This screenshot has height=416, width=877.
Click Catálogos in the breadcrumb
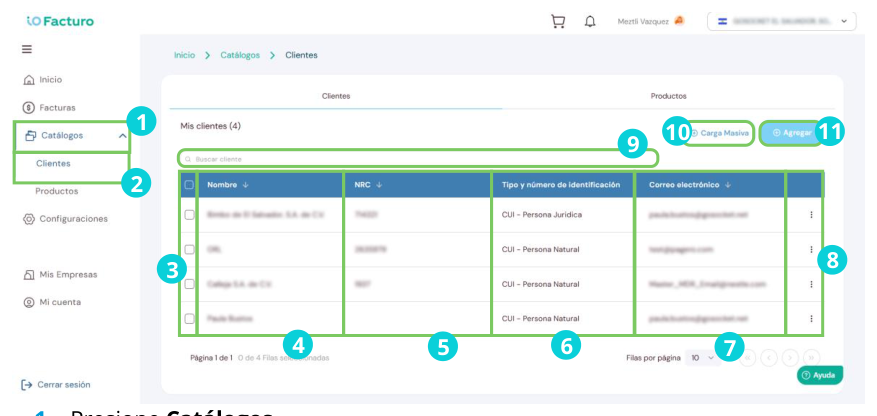pos(240,55)
